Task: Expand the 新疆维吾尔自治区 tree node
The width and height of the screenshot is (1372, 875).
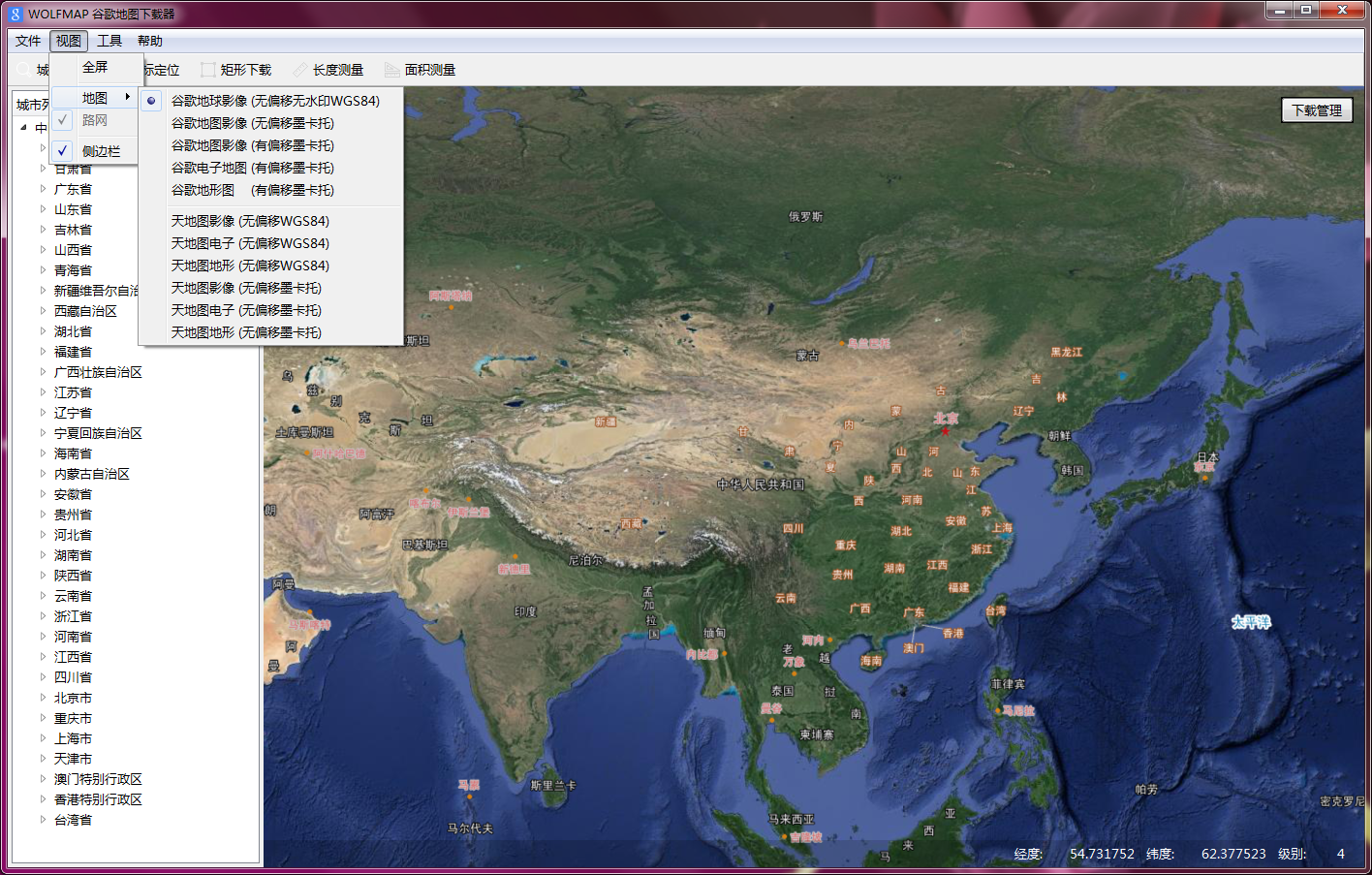Action: click(41, 289)
